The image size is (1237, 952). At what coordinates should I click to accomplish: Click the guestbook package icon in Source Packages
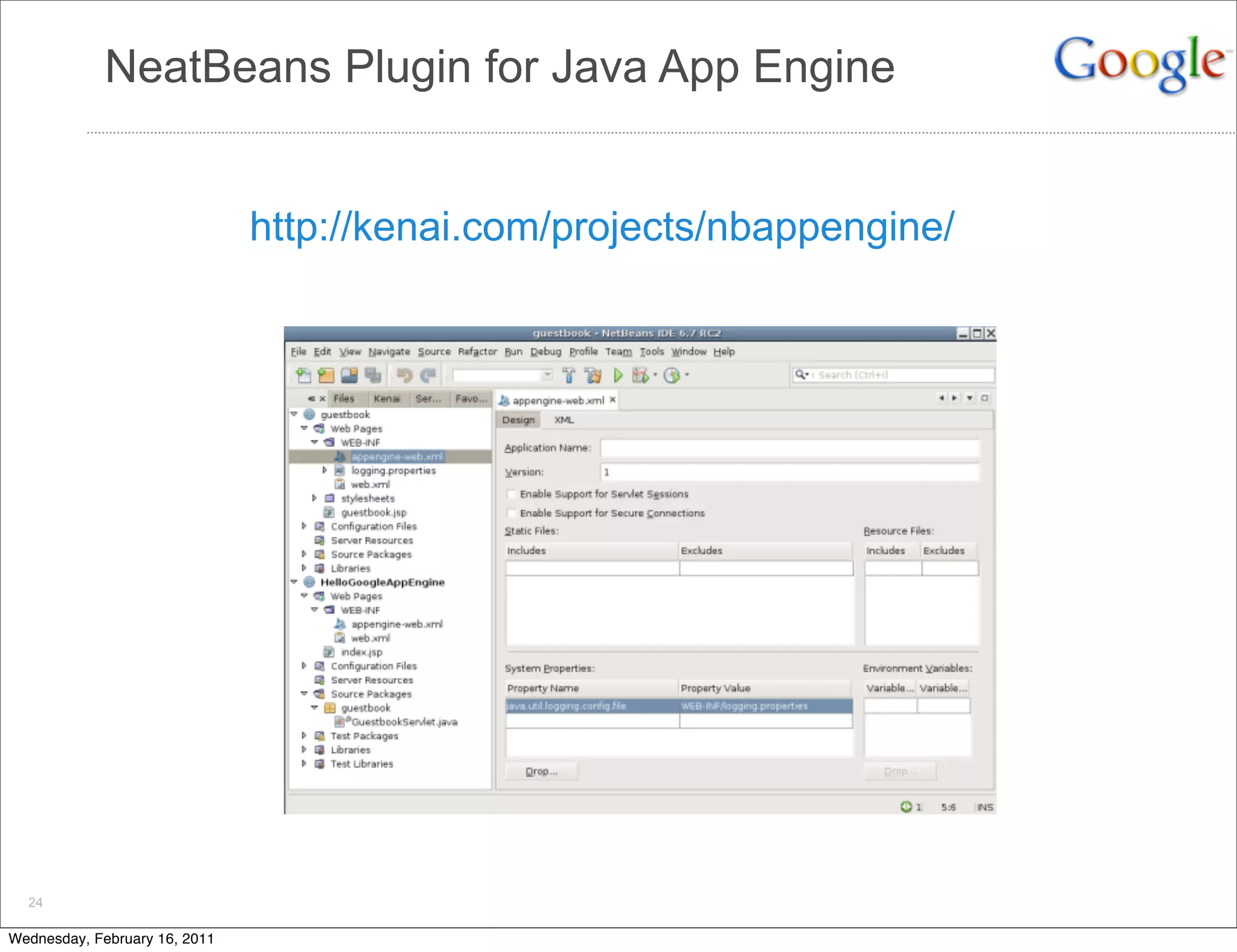click(x=330, y=708)
